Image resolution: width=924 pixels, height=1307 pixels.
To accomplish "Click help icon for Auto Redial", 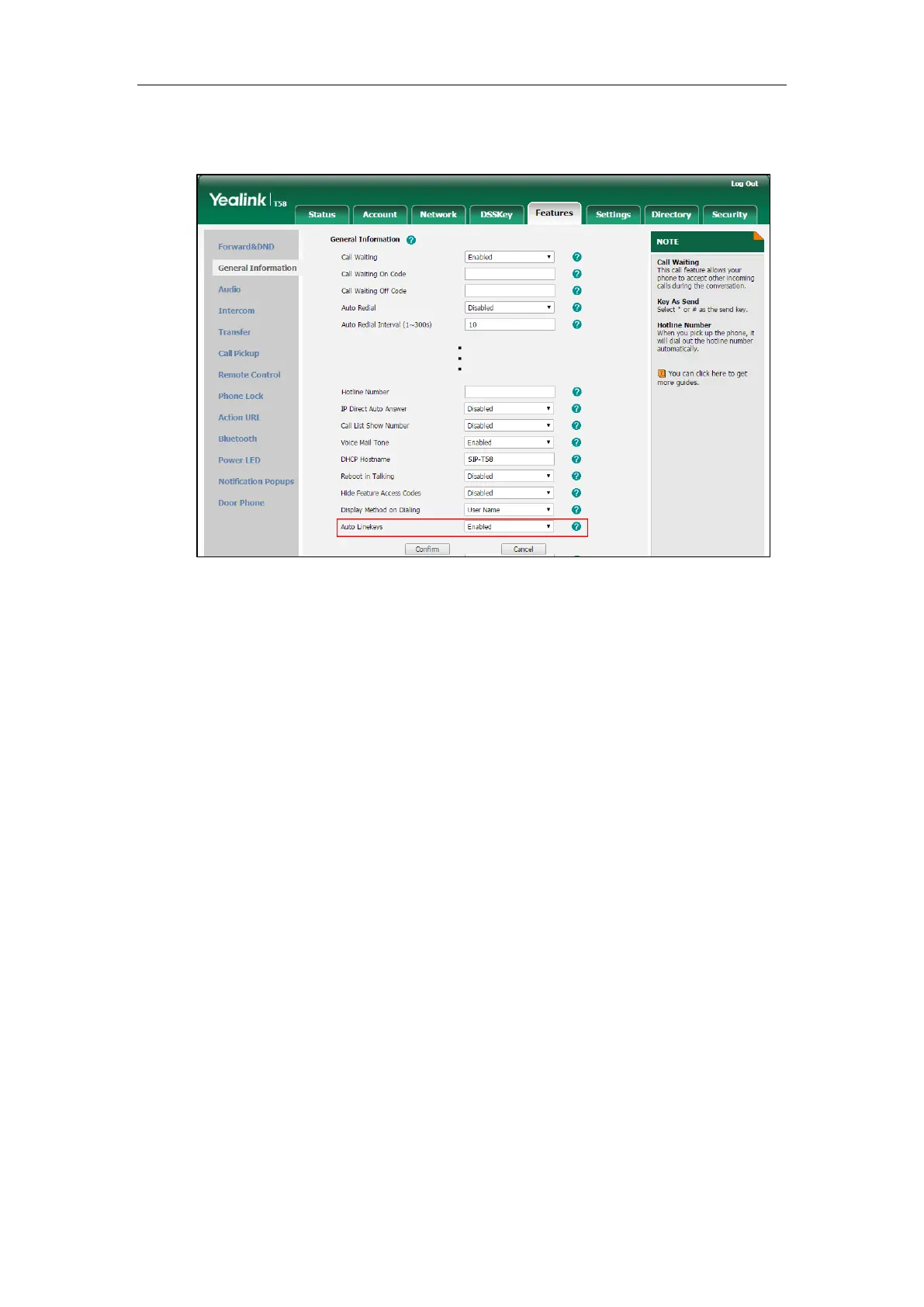I will 576,308.
